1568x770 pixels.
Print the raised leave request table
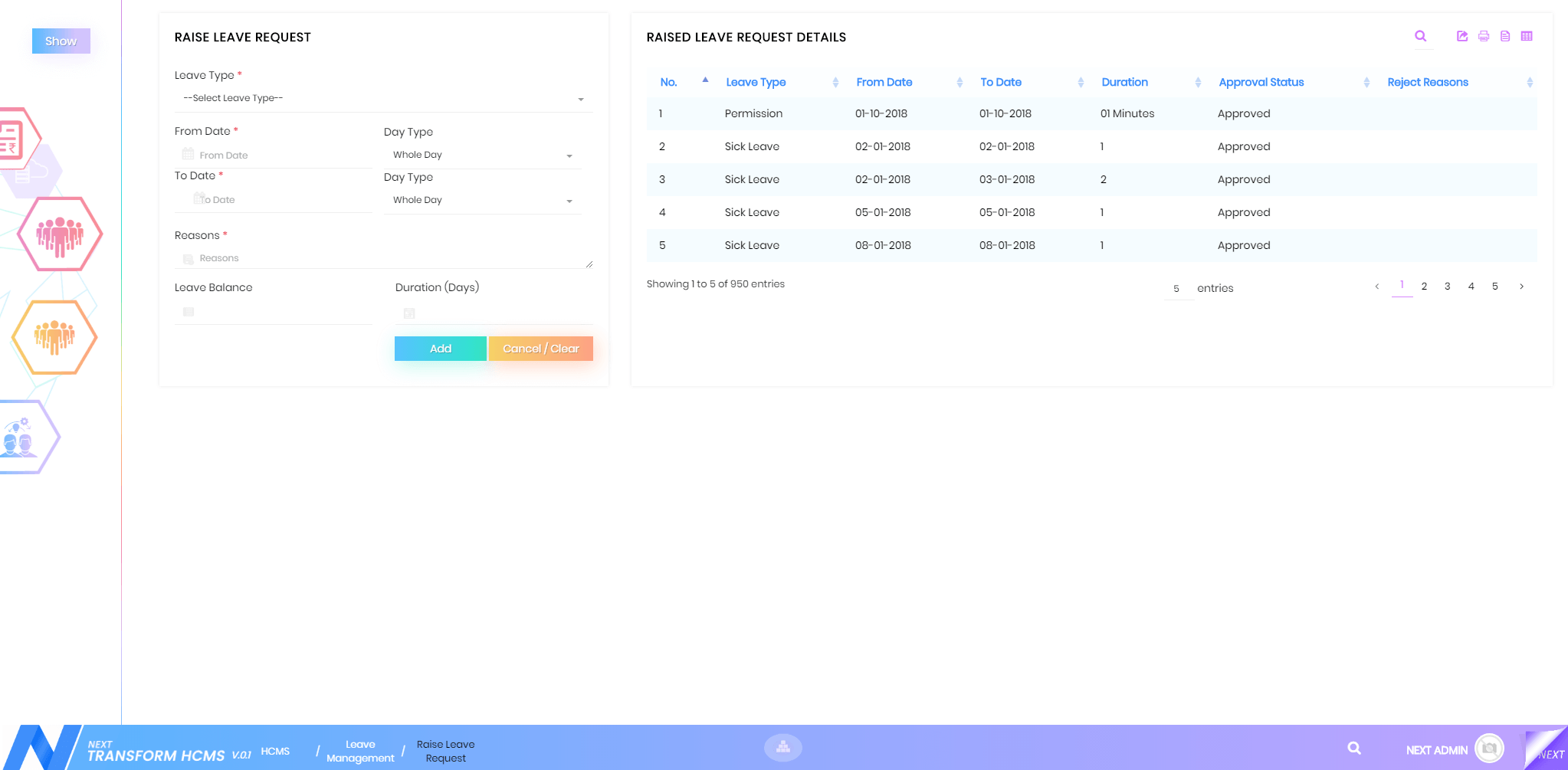coord(1484,36)
